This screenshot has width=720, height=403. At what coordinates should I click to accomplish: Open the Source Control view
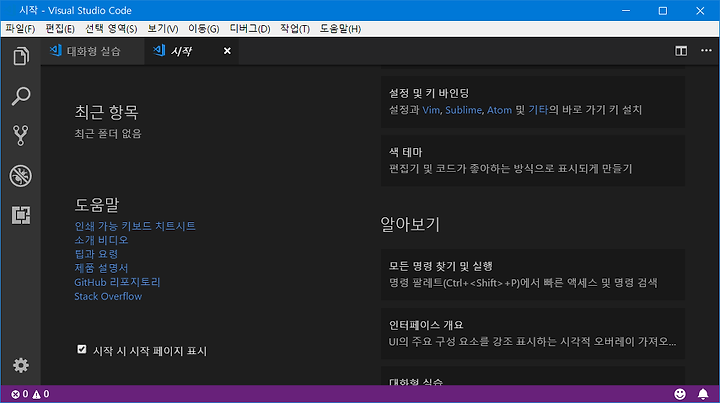pyautogui.click(x=21, y=136)
